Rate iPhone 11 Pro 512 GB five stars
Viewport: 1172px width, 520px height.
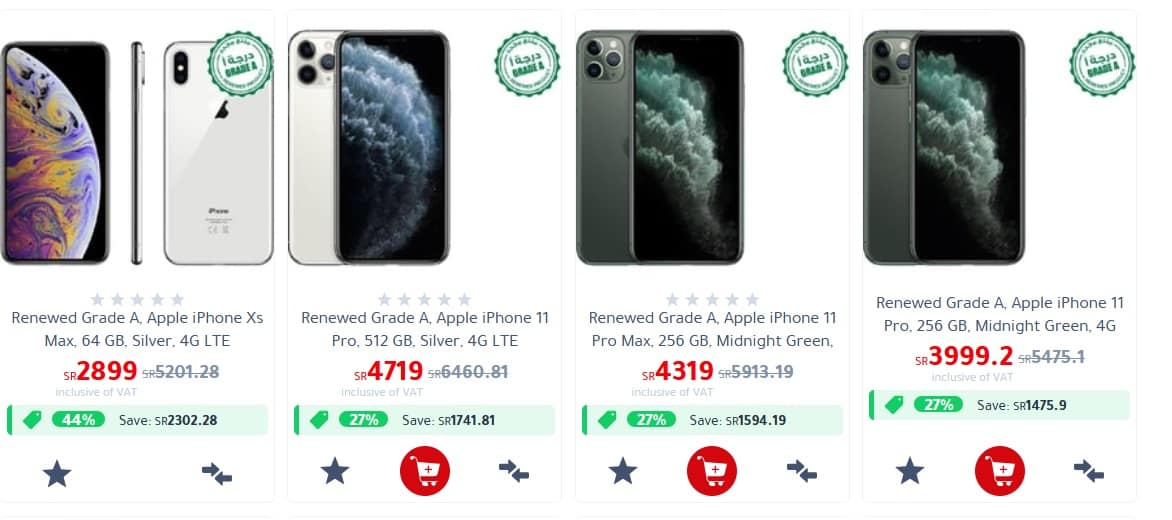464,300
